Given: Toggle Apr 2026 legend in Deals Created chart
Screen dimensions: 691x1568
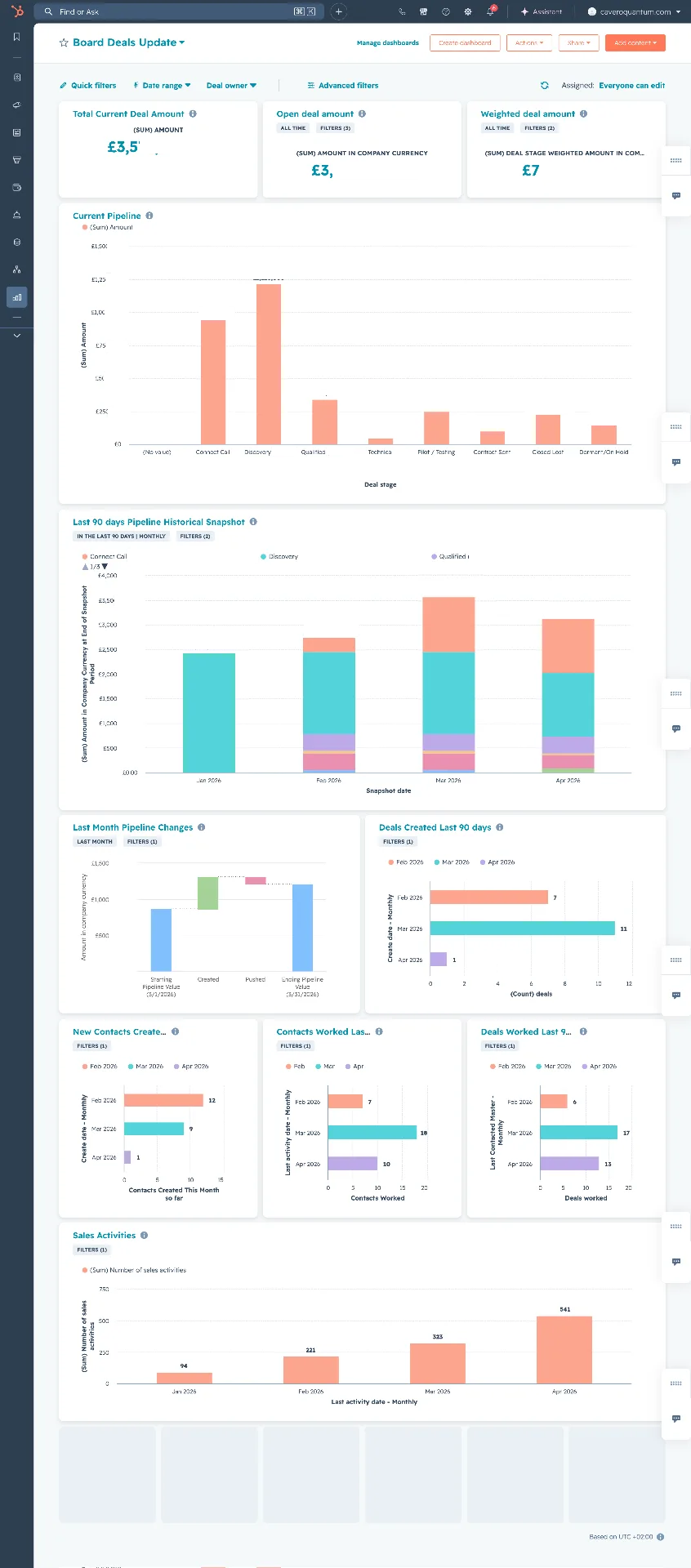Looking at the screenshot, I should [497, 862].
